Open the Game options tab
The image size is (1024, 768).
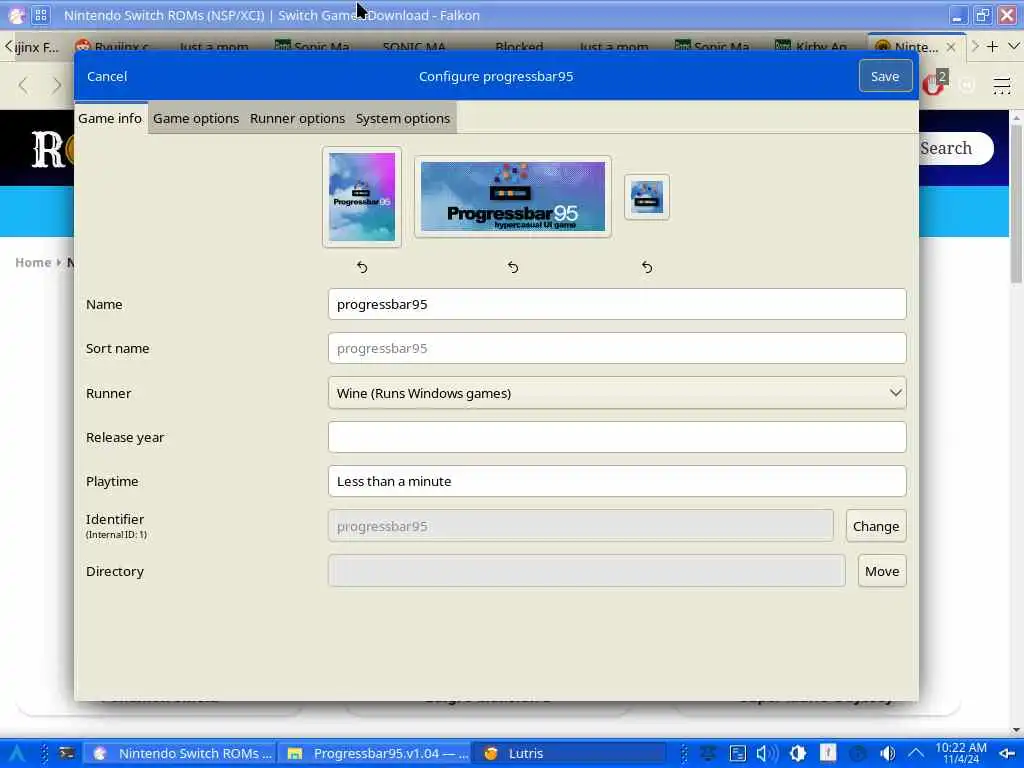click(x=196, y=118)
